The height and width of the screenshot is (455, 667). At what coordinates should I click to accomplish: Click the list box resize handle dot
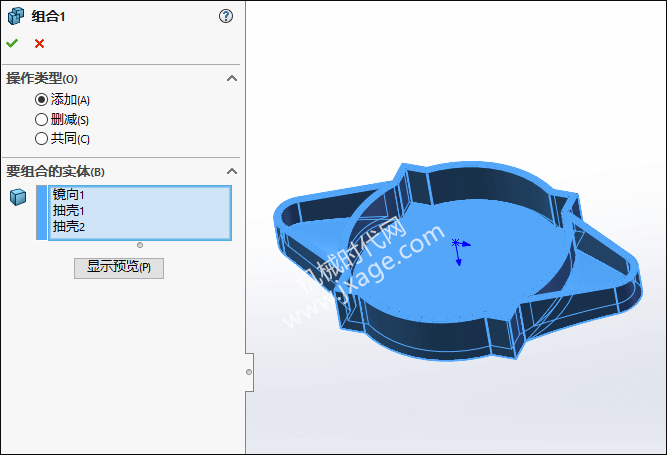pyautogui.click(x=140, y=245)
